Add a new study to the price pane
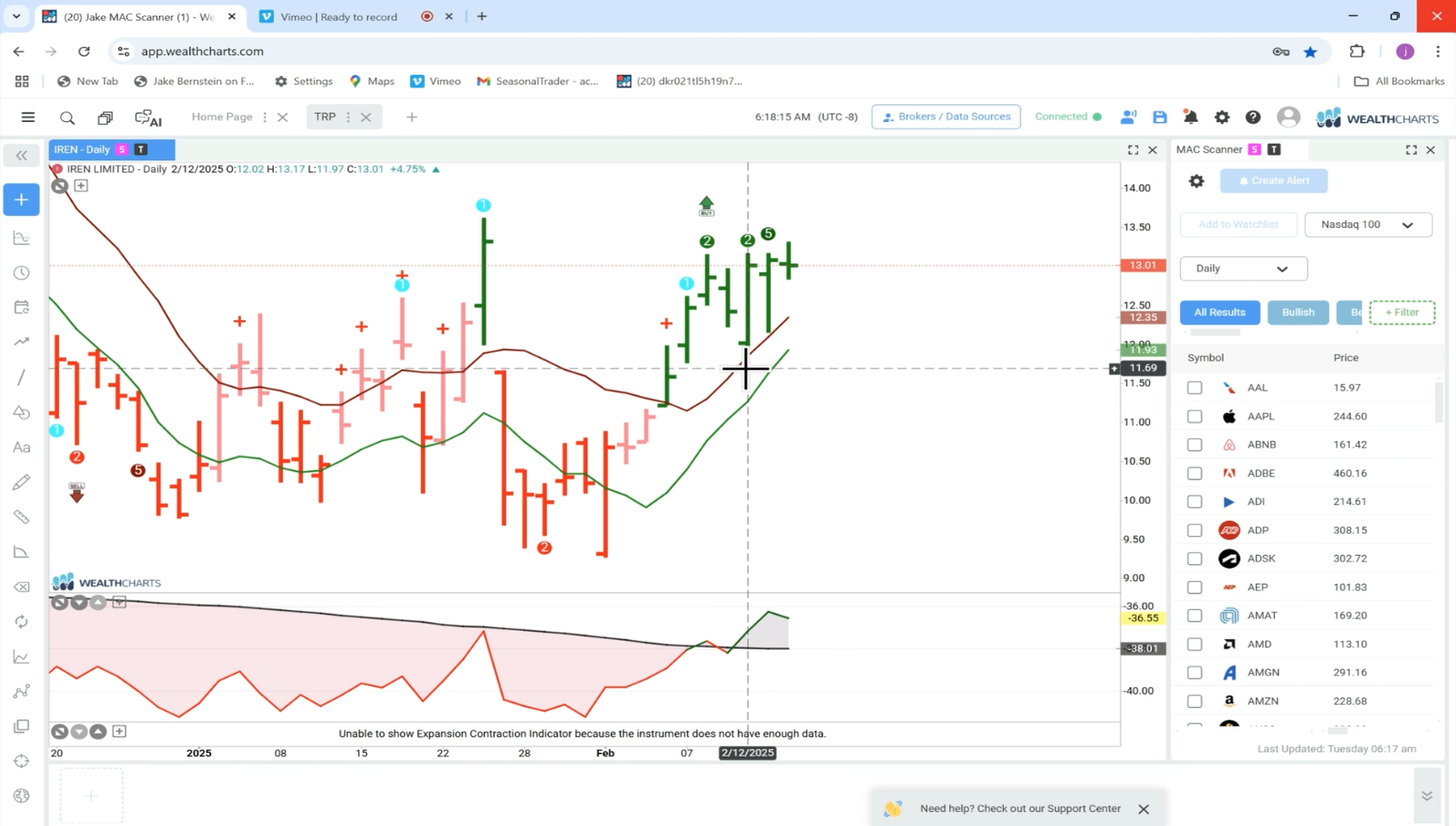This screenshot has height=826, width=1456. [x=81, y=186]
